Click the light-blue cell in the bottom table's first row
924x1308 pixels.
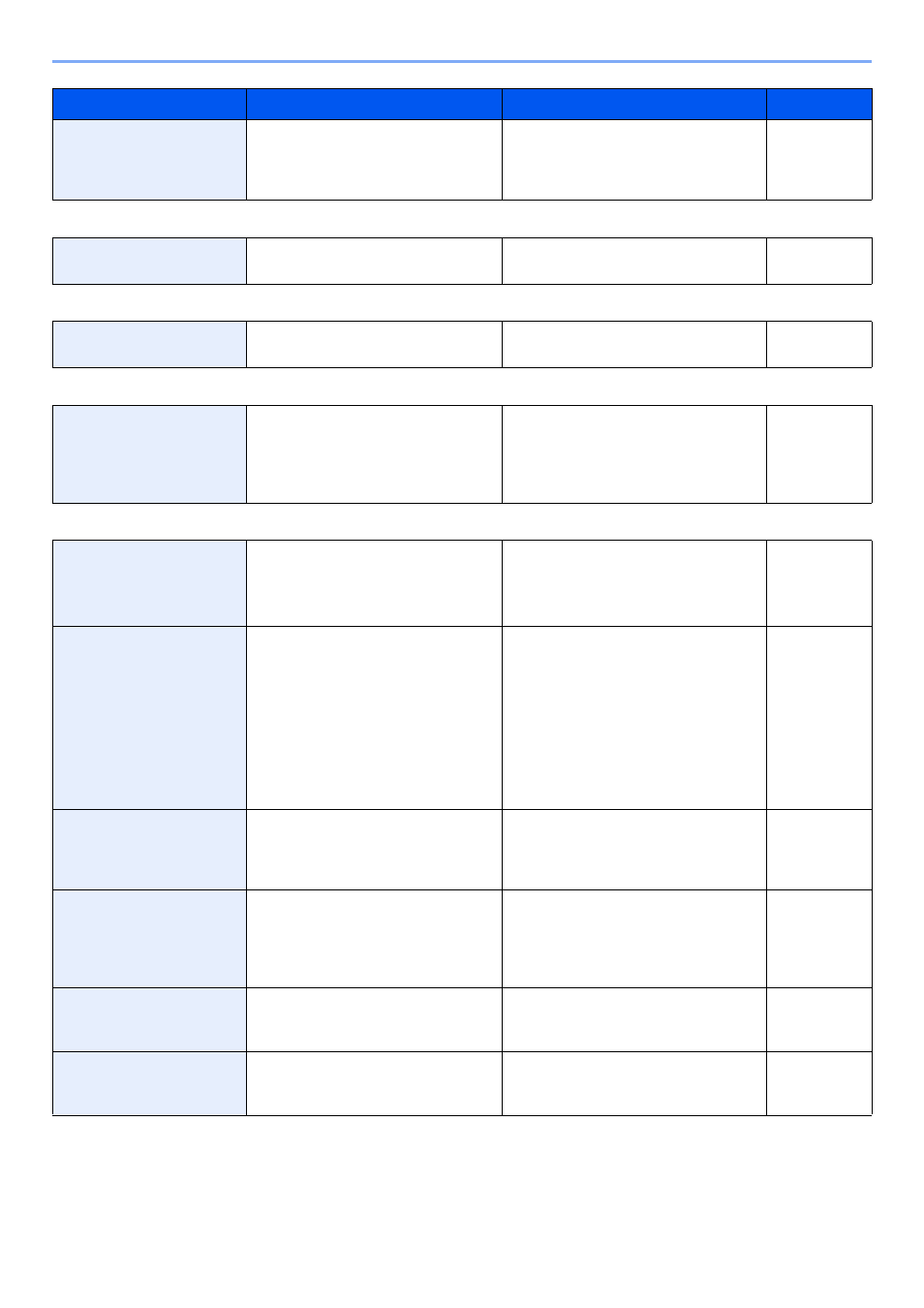coord(149,583)
